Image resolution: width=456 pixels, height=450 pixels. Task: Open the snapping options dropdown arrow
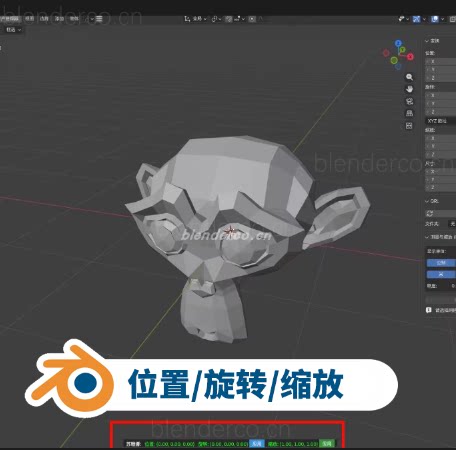click(243, 19)
